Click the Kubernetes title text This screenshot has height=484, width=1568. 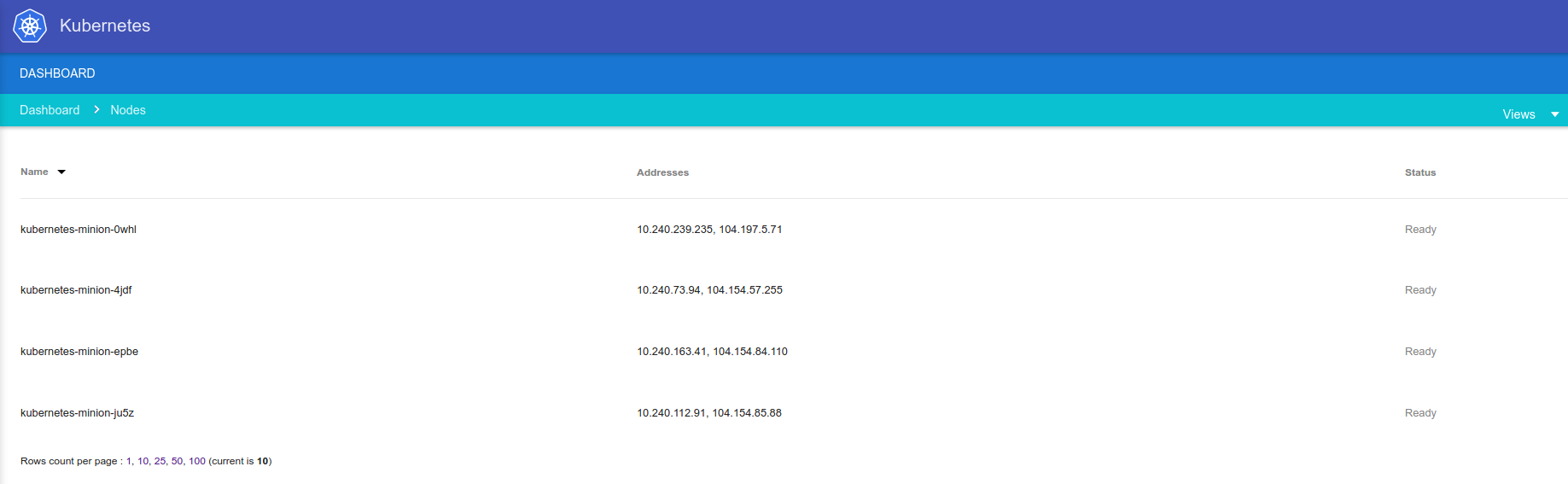[x=105, y=26]
